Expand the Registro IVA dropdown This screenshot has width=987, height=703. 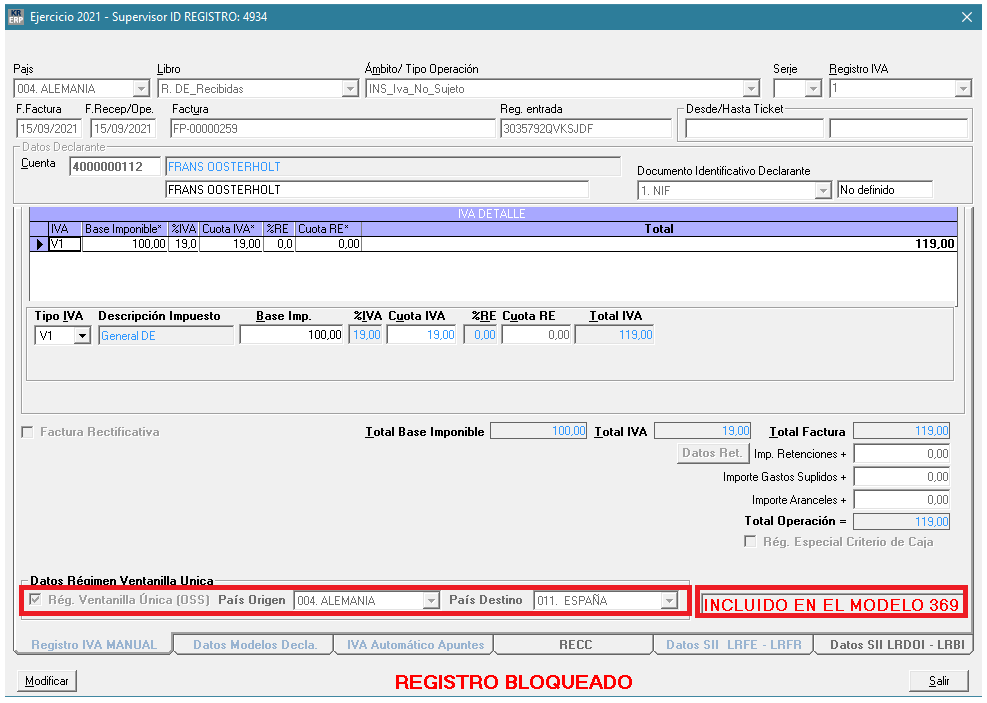(963, 89)
